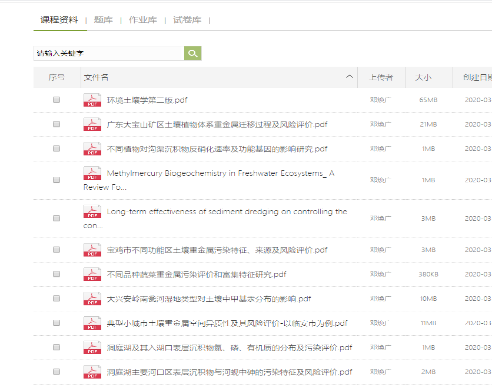Click the green search magnifier button
Viewport: 492px width, 385px height.
(x=193, y=53)
